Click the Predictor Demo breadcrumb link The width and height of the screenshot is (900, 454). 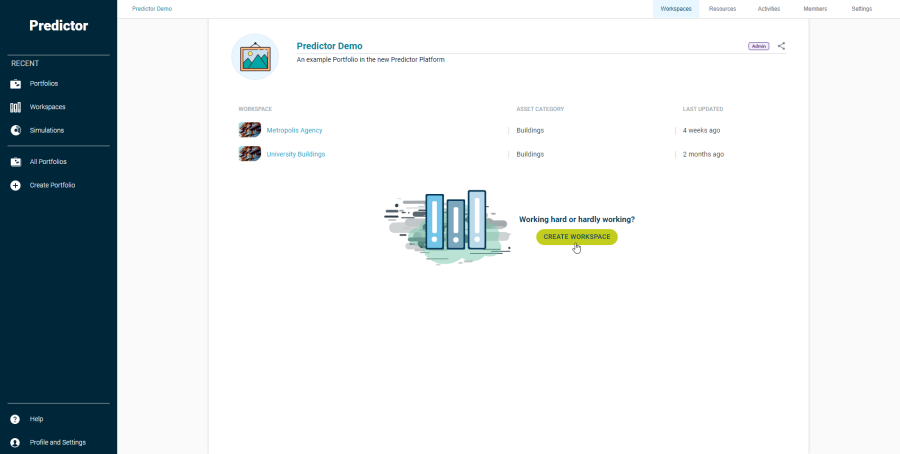point(152,9)
